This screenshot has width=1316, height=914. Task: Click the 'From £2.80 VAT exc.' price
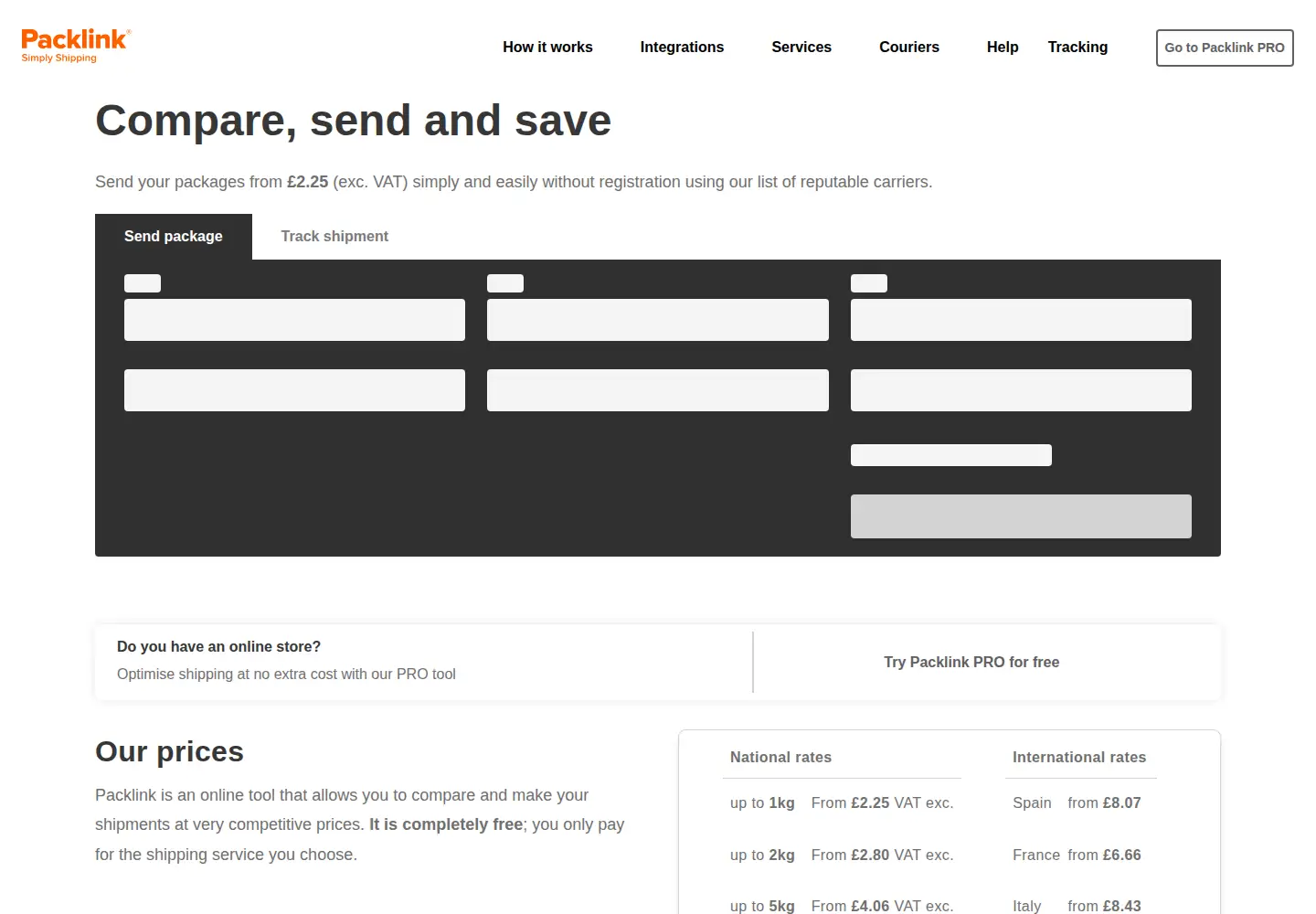[x=882, y=855]
